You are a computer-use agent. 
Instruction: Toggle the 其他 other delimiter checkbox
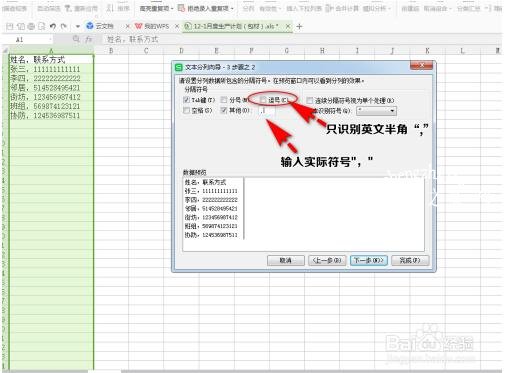click(224, 110)
